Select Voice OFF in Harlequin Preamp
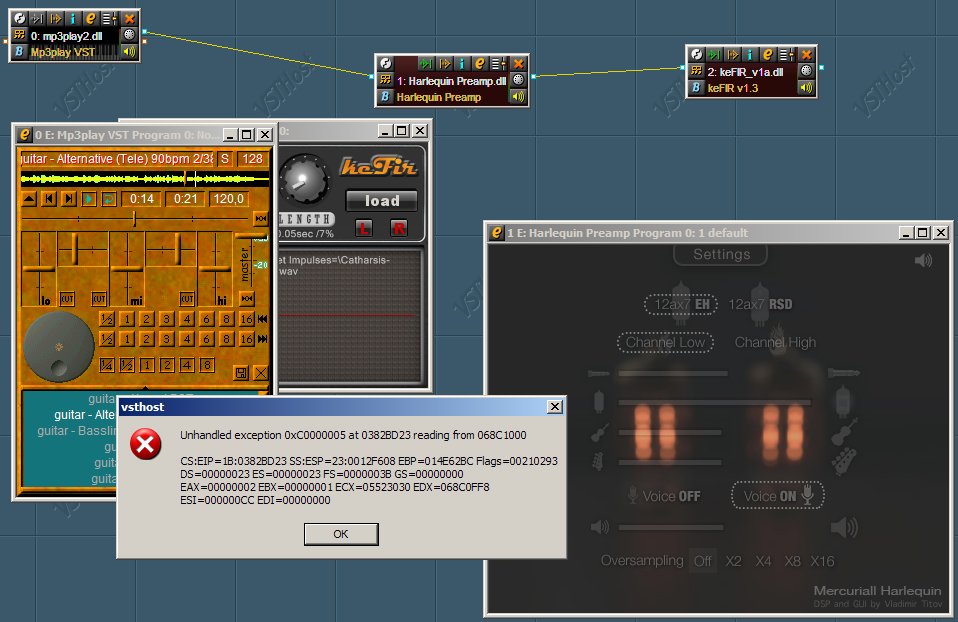 664,496
